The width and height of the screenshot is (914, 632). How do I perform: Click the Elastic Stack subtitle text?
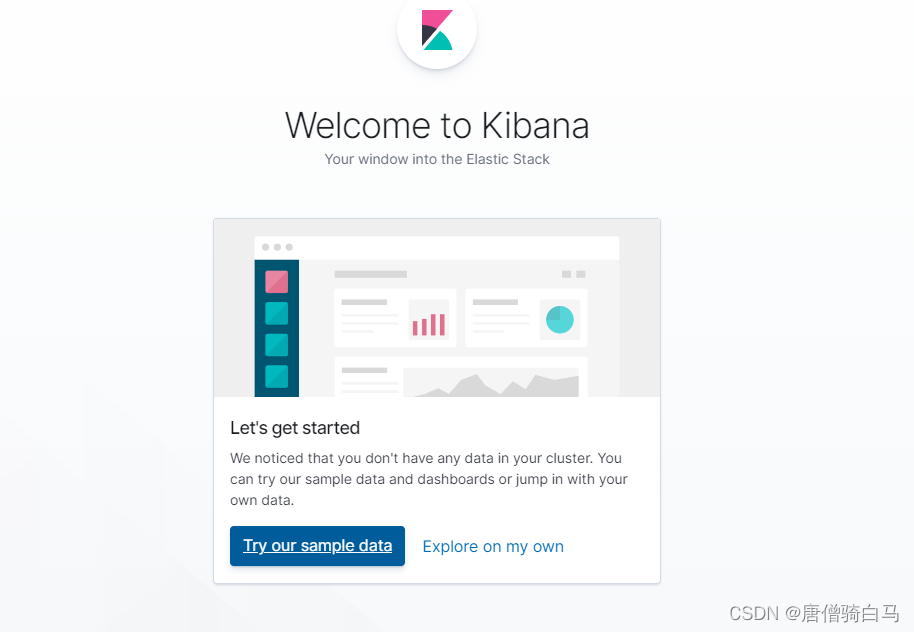coord(437,158)
